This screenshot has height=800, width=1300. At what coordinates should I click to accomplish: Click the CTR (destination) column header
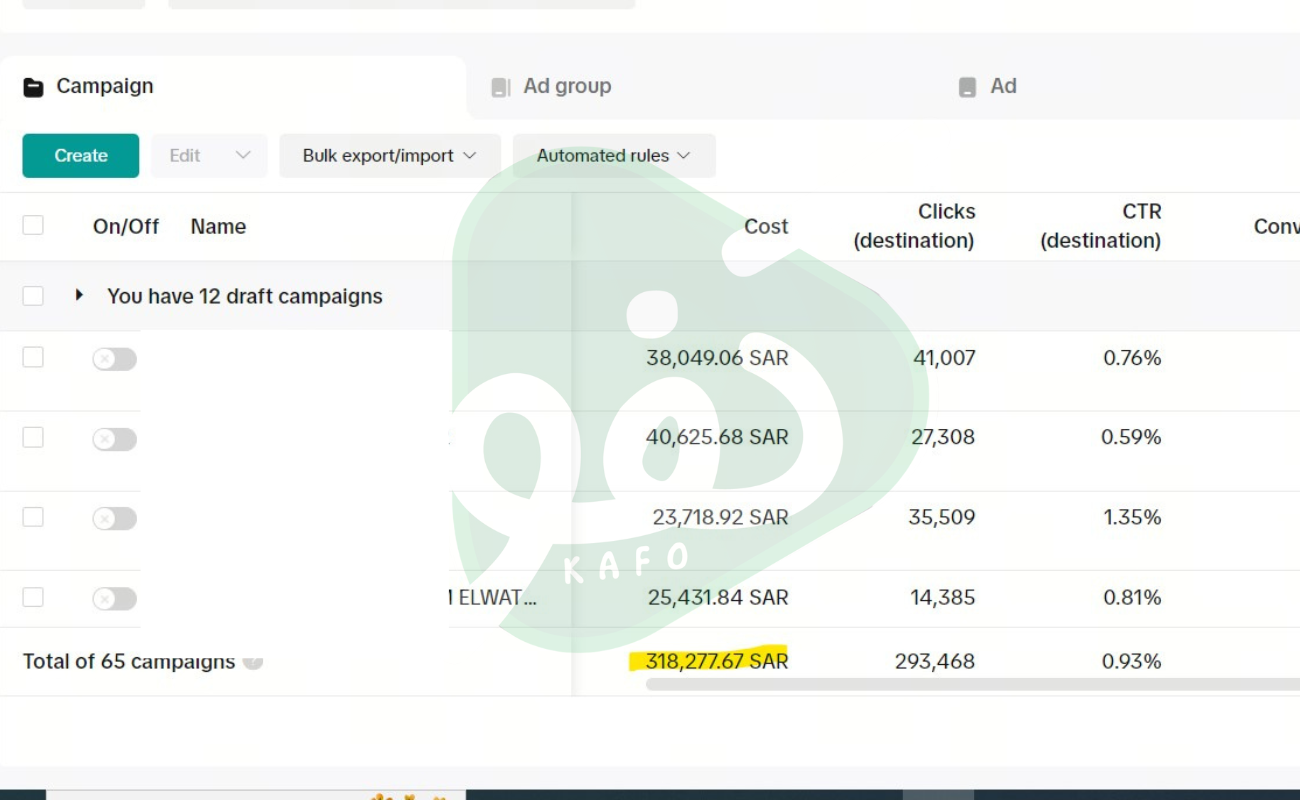(x=1100, y=226)
